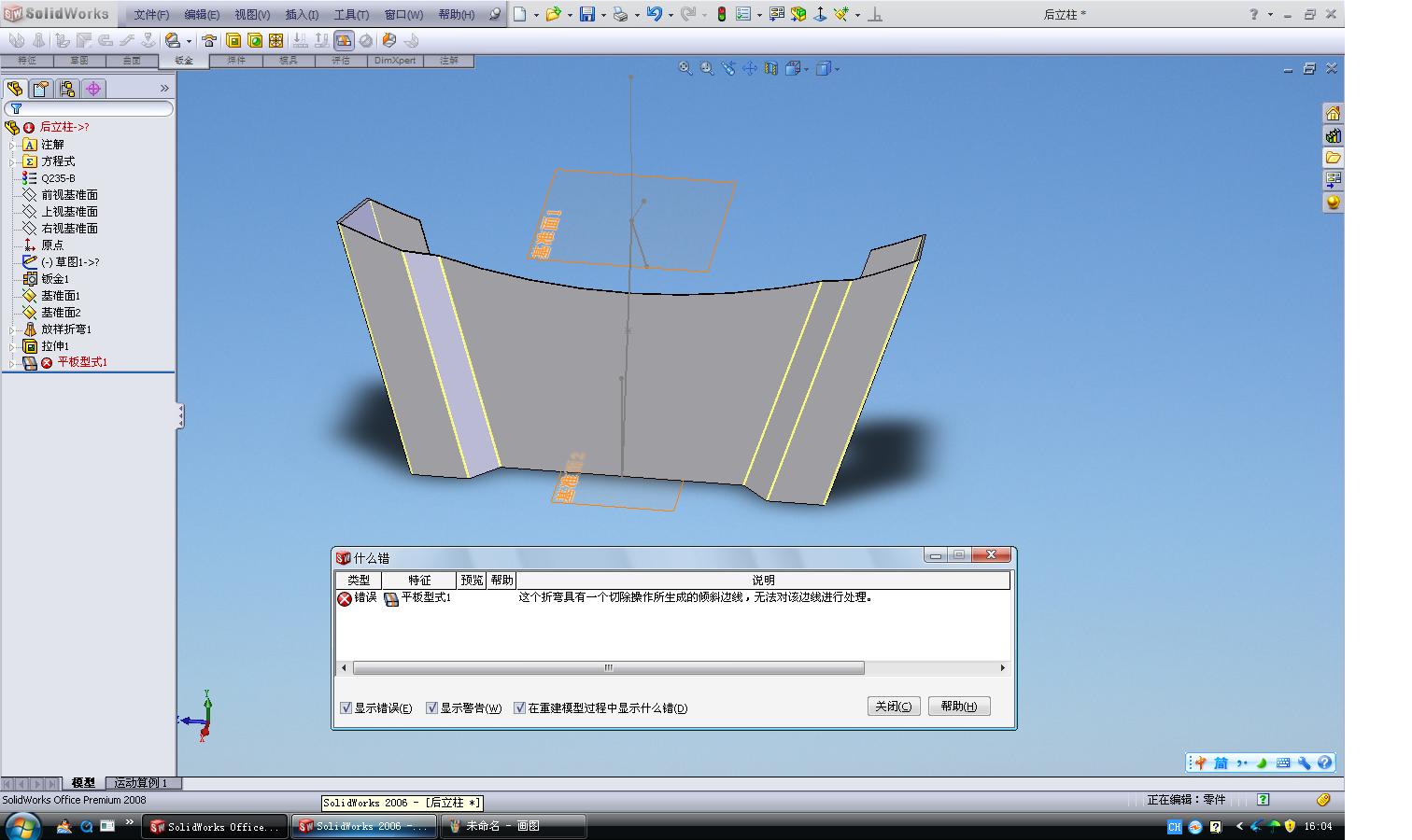
Task: Toggle the 显示错误(E) checkbox
Action: (346, 707)
